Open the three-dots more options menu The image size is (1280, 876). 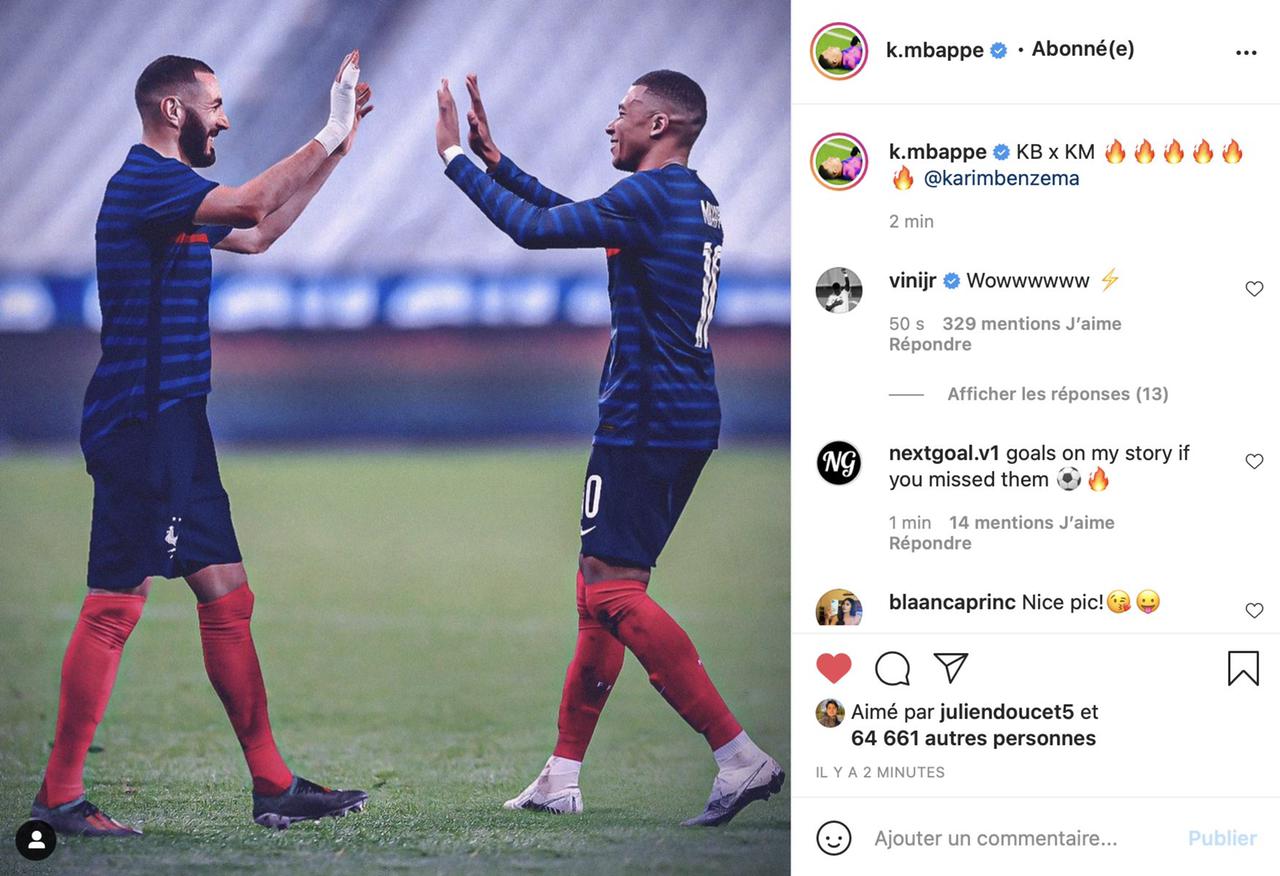tap(1246, 53)
